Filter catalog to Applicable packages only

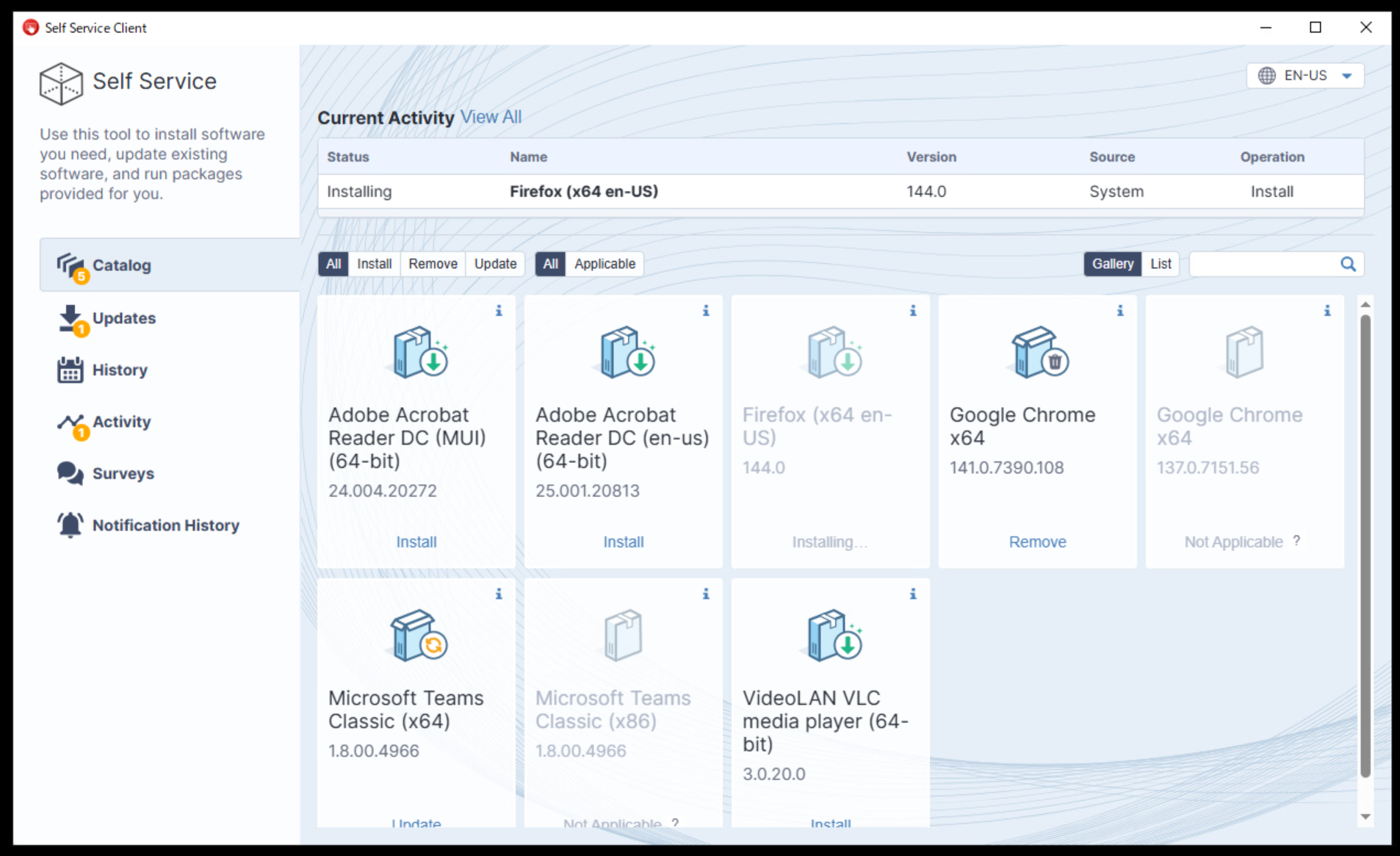click(604, 265)
